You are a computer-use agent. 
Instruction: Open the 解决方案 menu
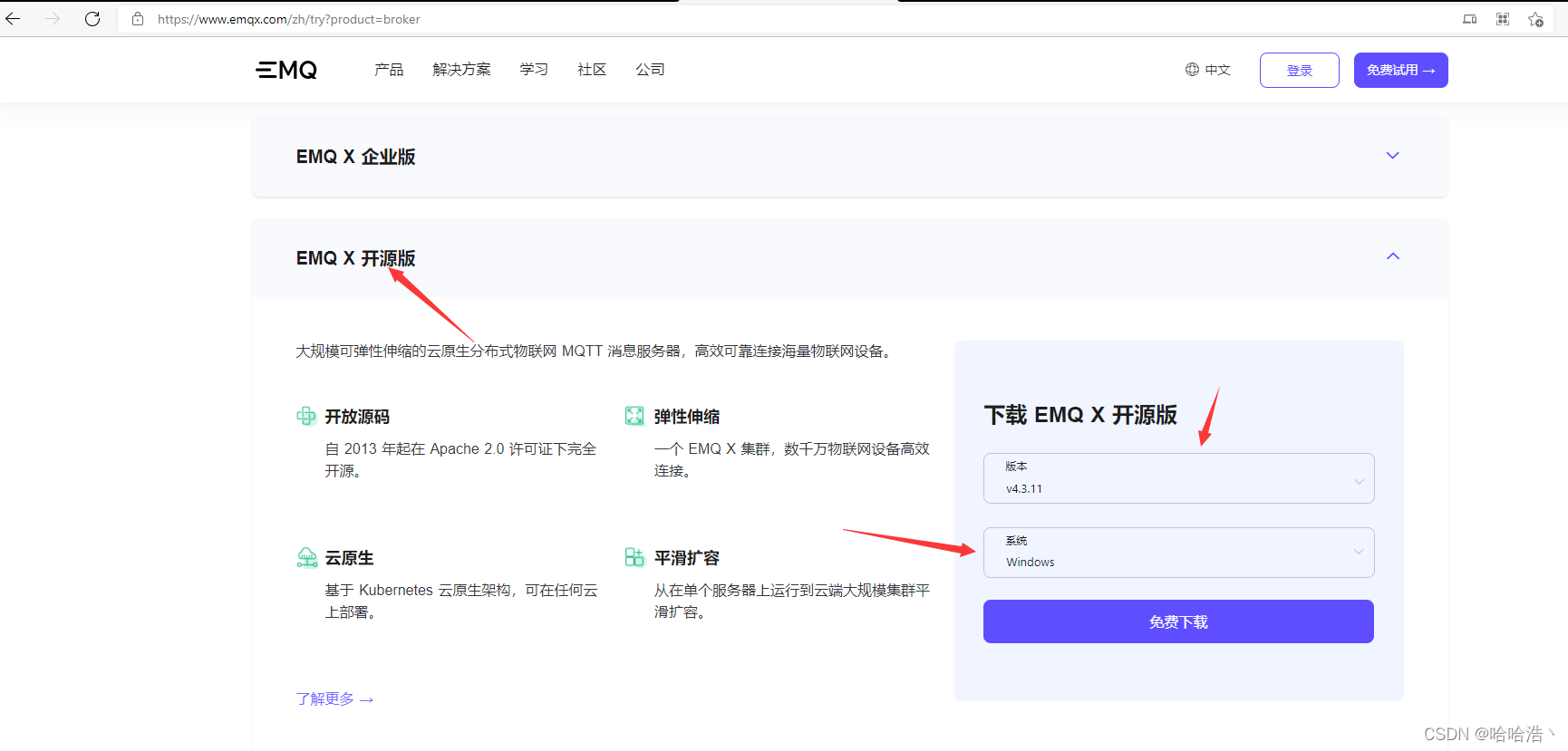pyautogui.click(x=461, y=70)
